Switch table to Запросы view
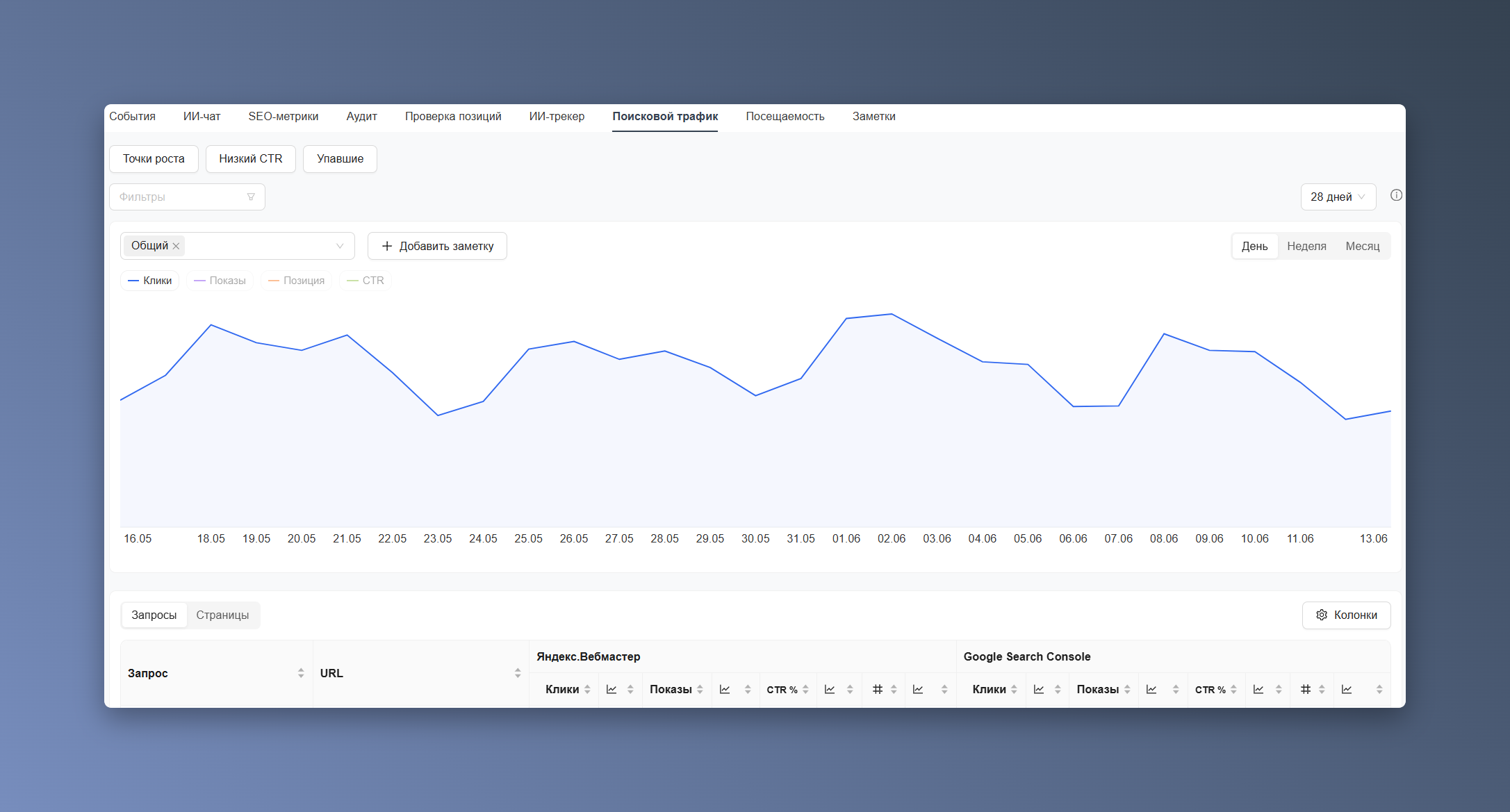 pos(154,615)
